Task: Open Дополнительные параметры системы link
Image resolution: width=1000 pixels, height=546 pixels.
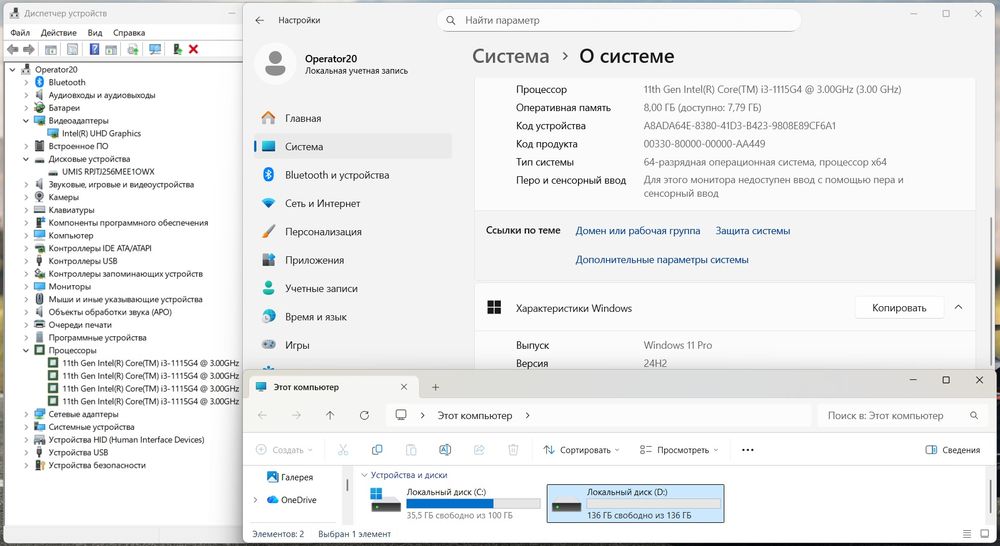Action: point(662,260)
